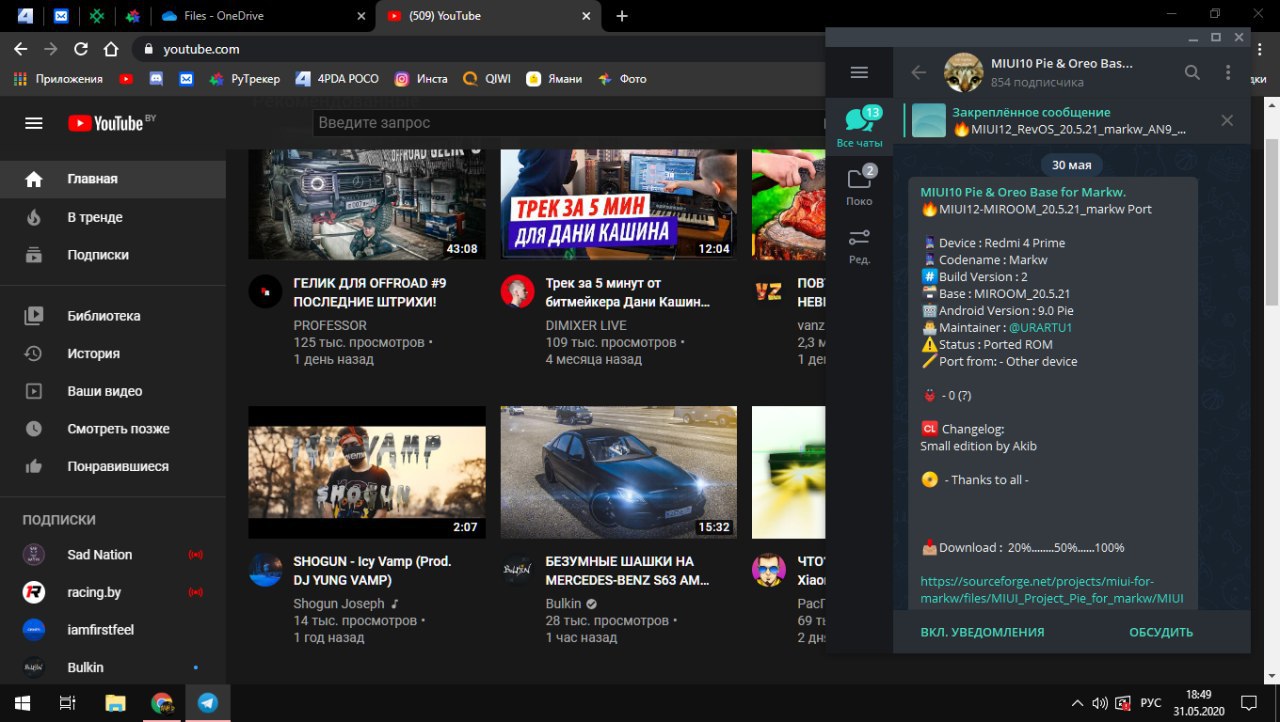
Task: Open Sad Nation subscription channel
Action: pos(112,555)
